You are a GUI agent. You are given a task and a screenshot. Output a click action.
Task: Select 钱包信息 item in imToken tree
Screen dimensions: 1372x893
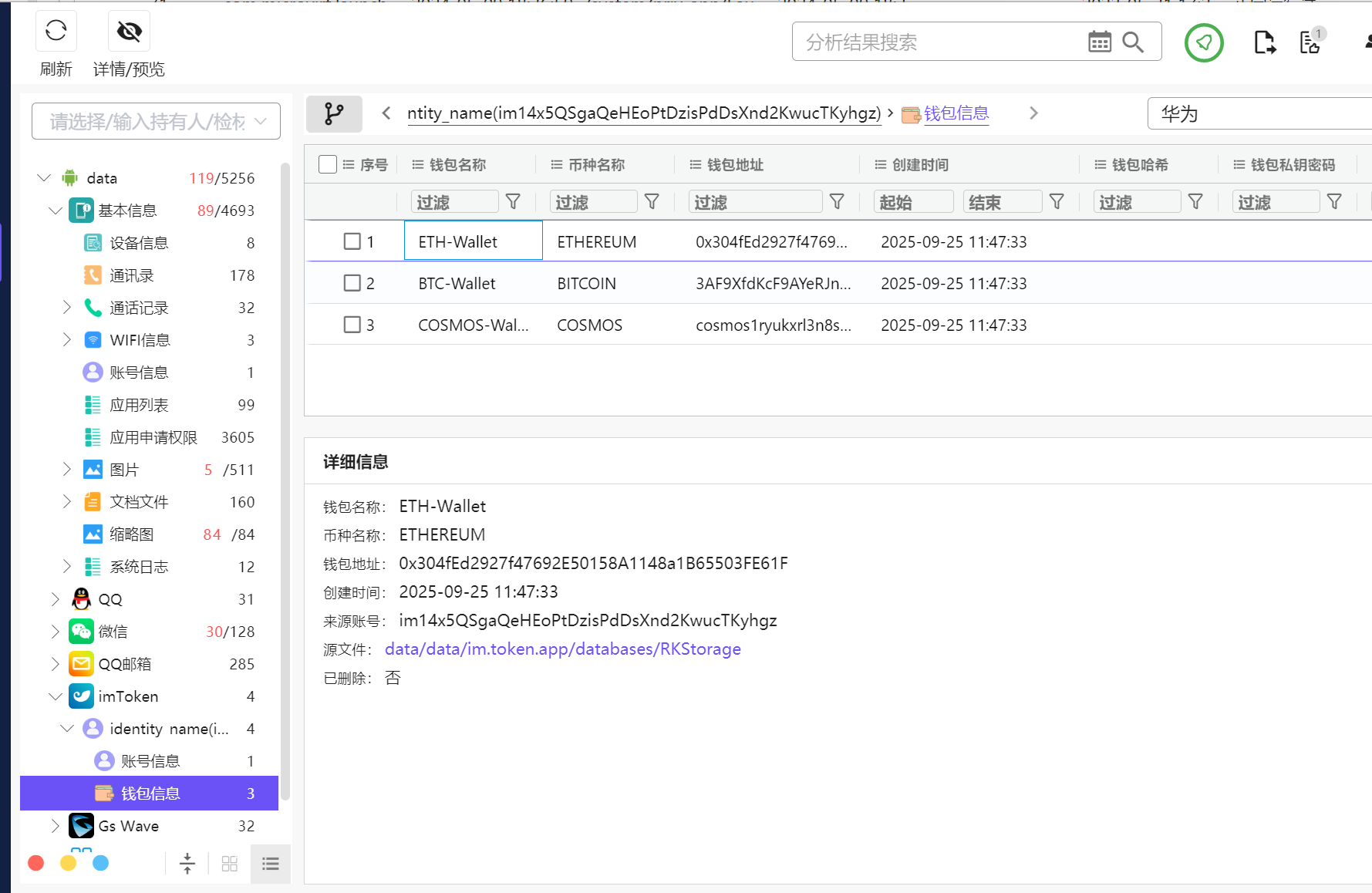pos(150,794)
